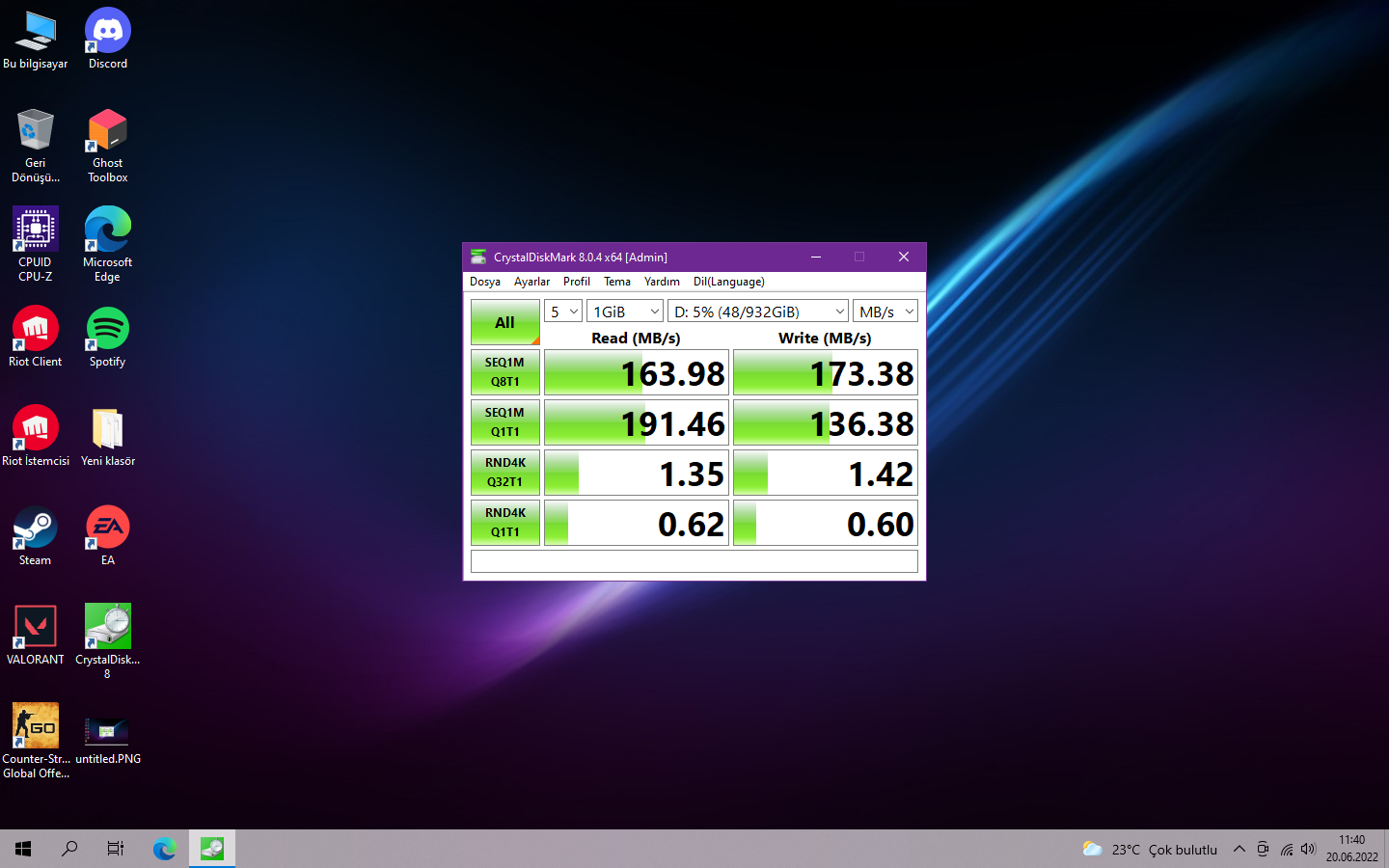This screenshot has height=868, width=1389.
Task: Click the RND4K Q32T1 write result 1.42
Action: point(826,473)
